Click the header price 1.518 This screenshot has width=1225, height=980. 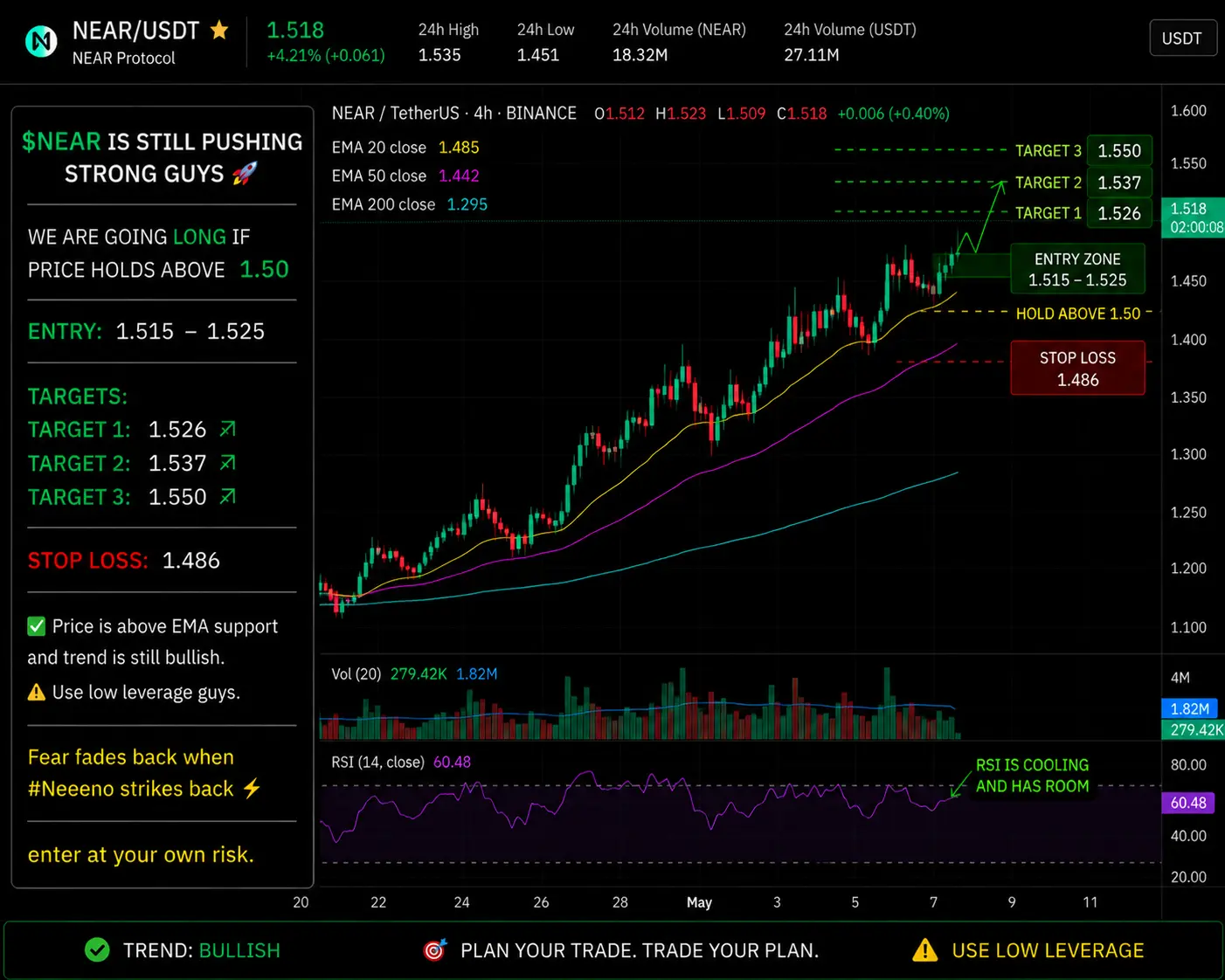point(295,30)
